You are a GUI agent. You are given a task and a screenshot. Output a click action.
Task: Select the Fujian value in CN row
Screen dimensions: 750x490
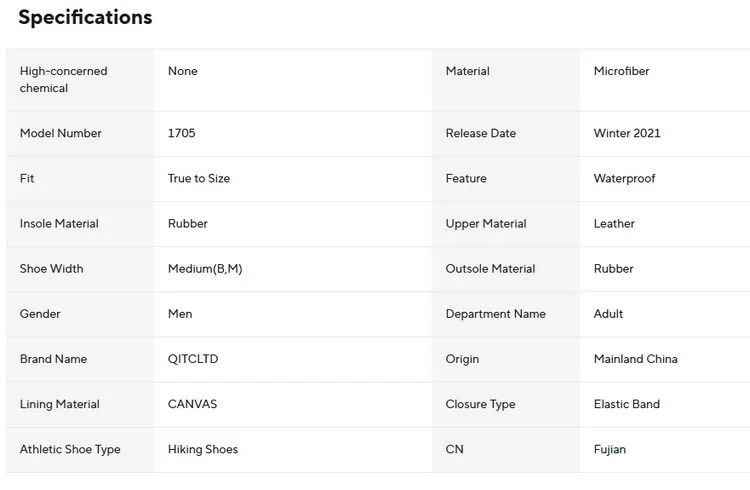click(609, 449)
